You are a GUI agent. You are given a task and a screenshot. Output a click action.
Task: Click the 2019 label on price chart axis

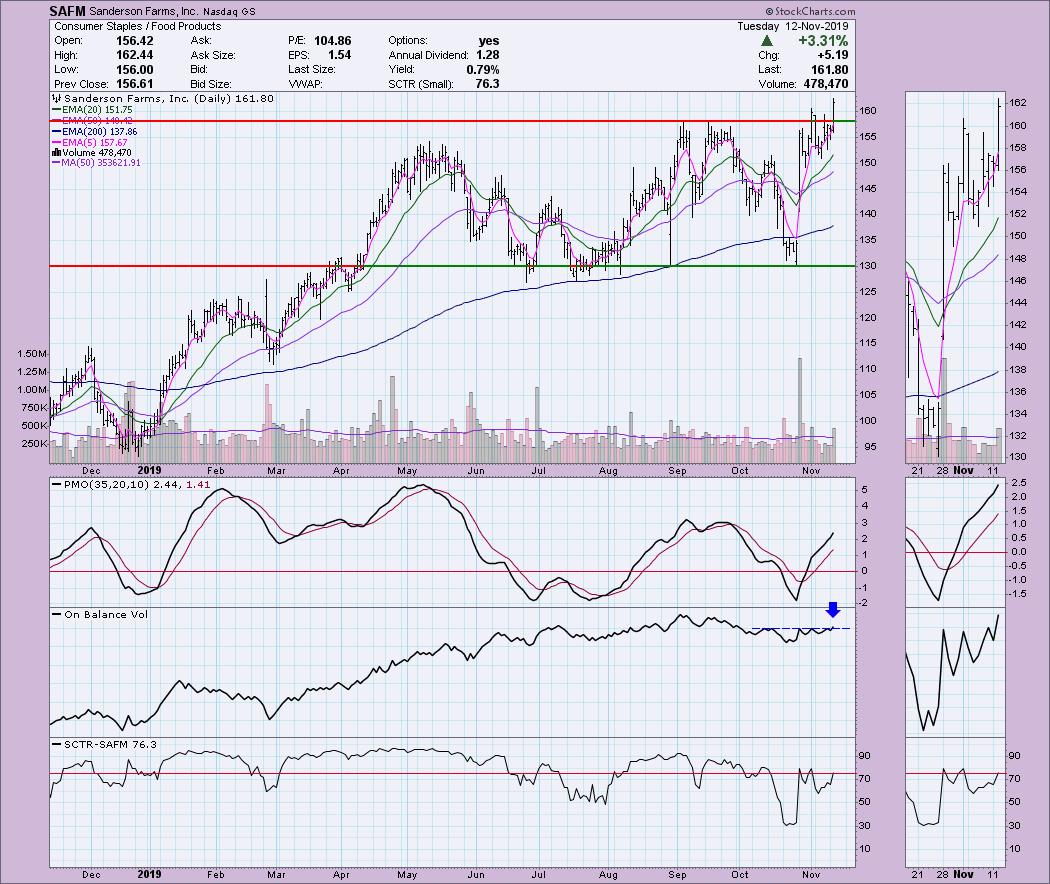[149, 470]
